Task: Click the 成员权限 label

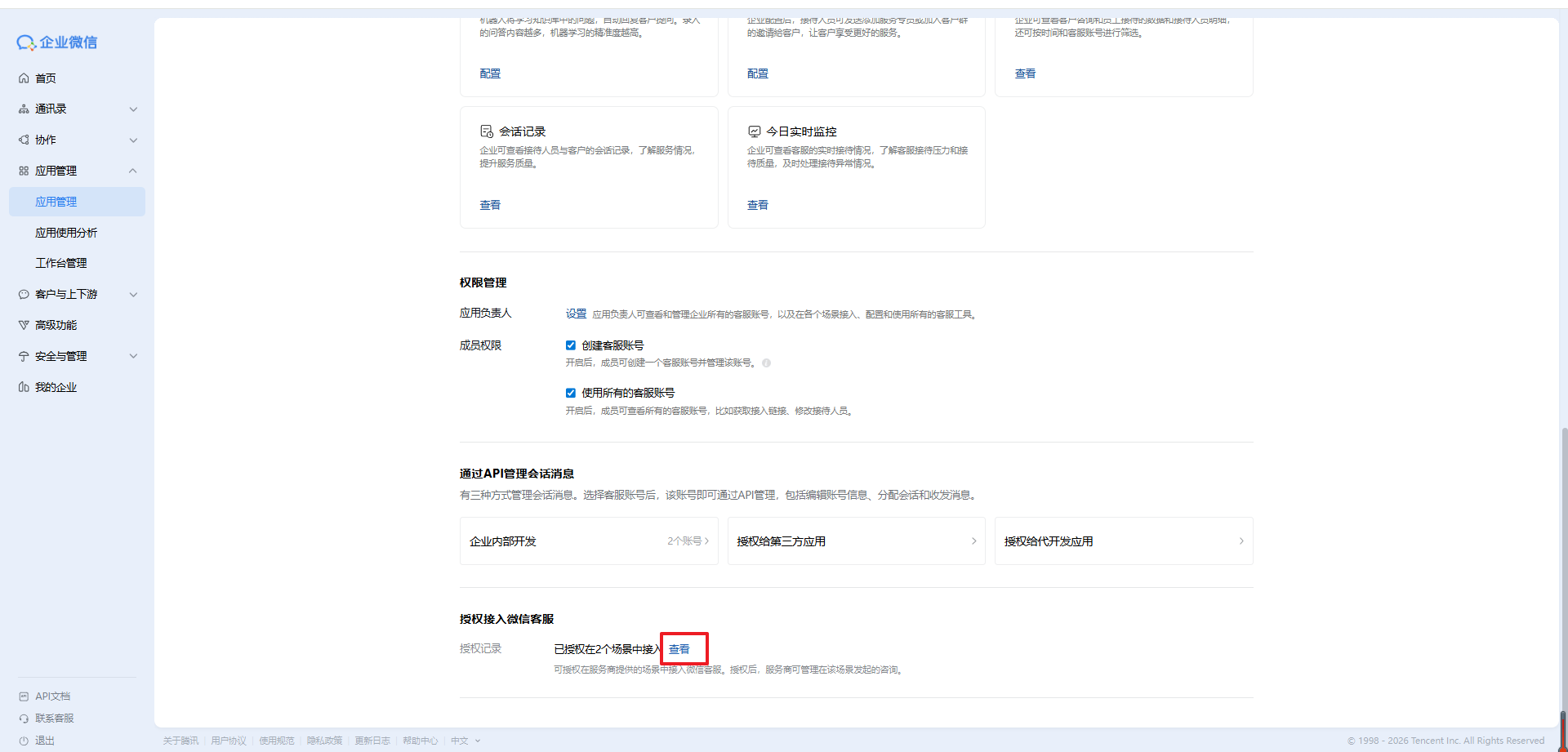Action: click(x=480, y=345)
